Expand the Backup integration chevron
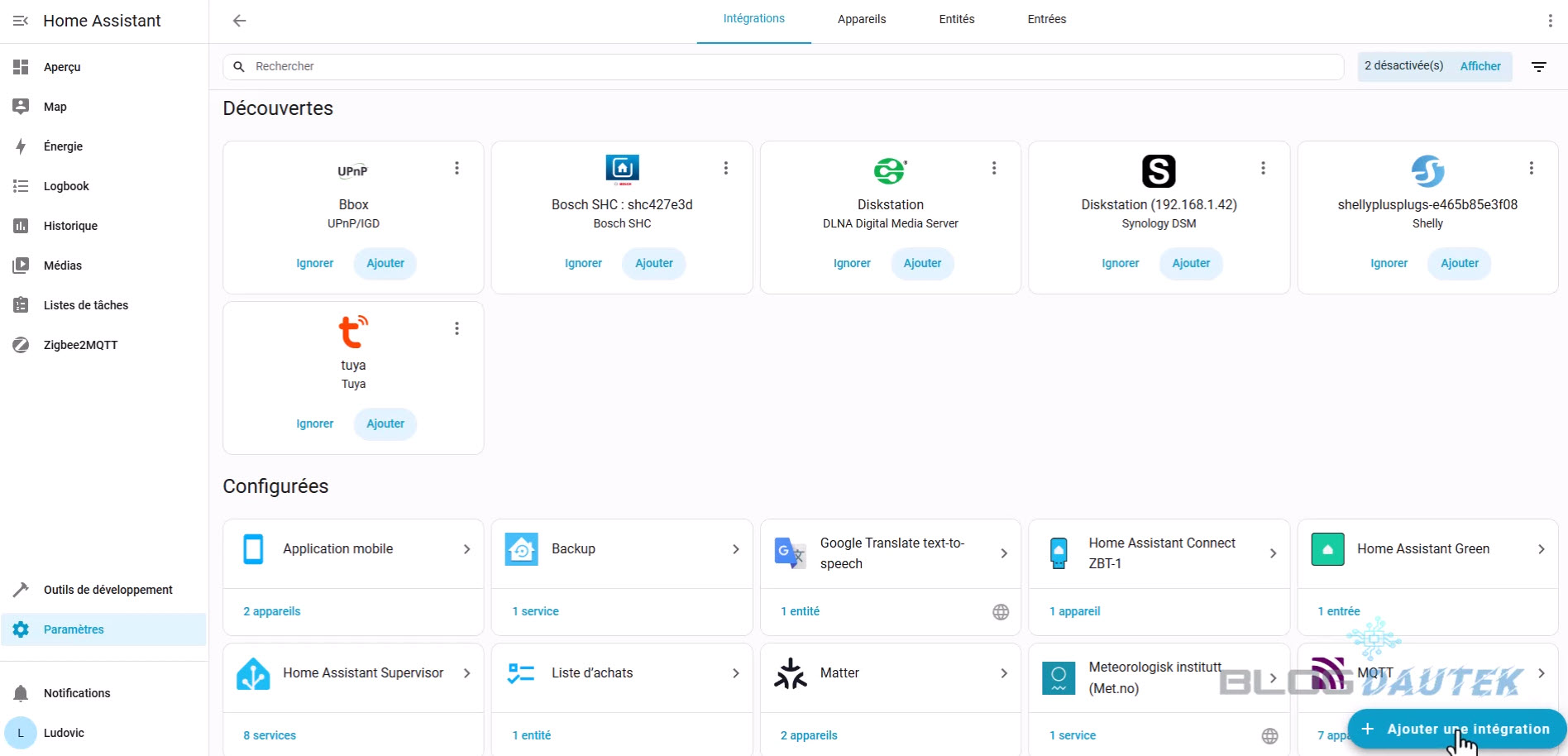The image size is (1568, 756). (x=735, y=549)
